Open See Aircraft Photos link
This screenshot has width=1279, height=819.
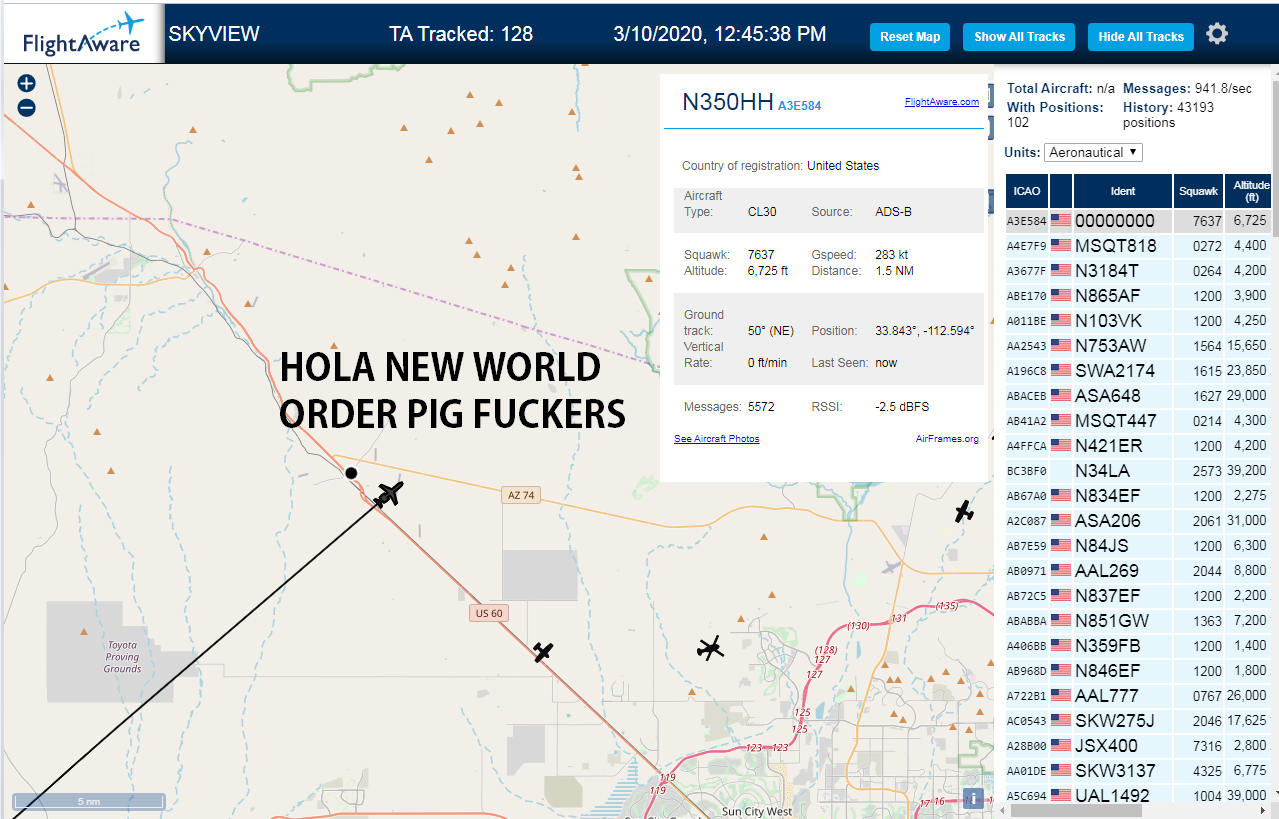point(716,439)
